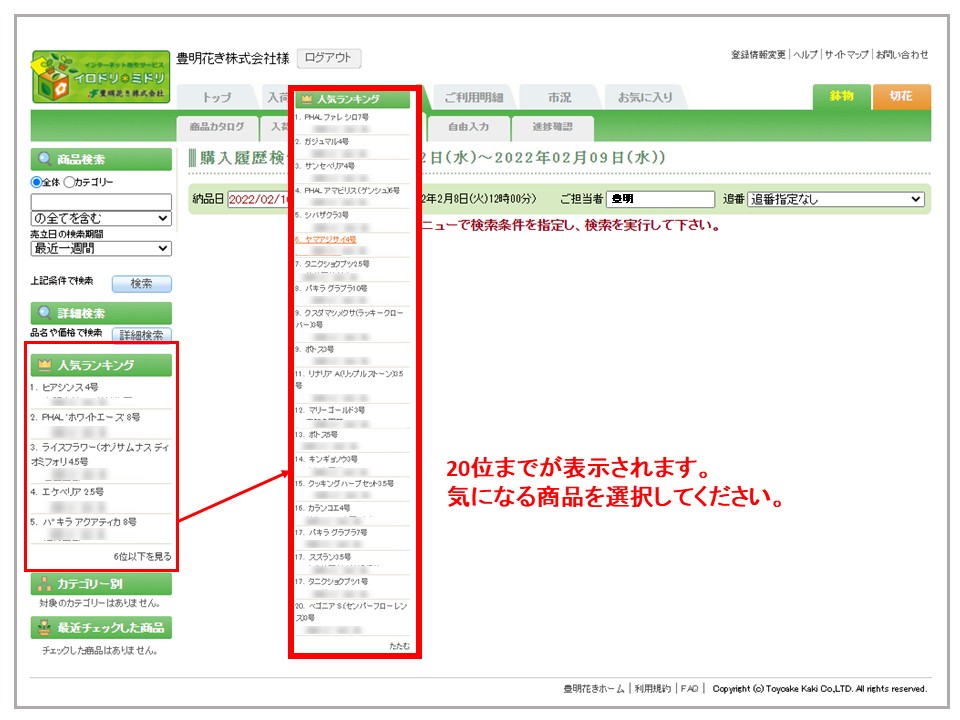Open the 追番指定なし dropdown

(x=836, y=199)
